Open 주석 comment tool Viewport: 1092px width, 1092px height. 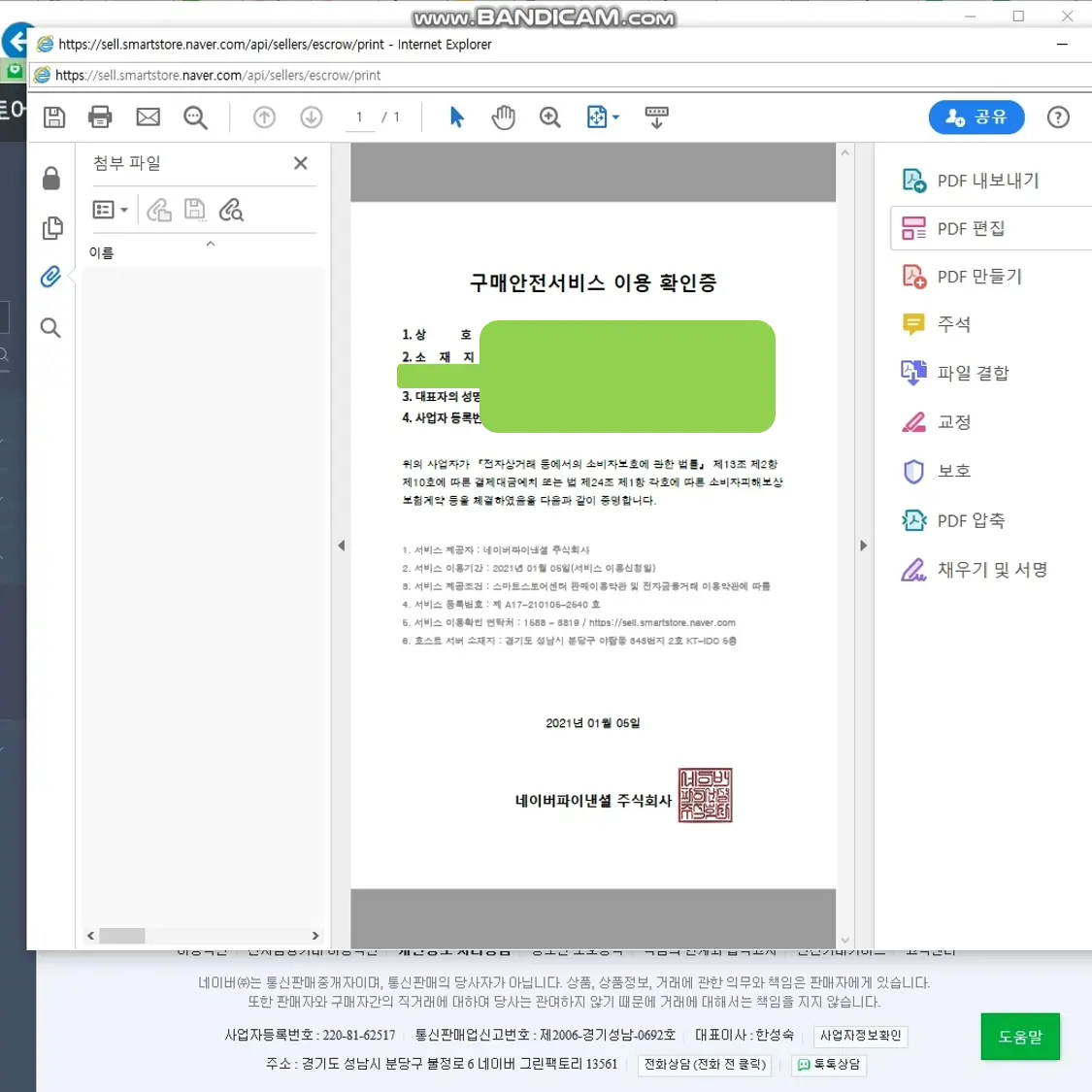(x=936, y=324)
